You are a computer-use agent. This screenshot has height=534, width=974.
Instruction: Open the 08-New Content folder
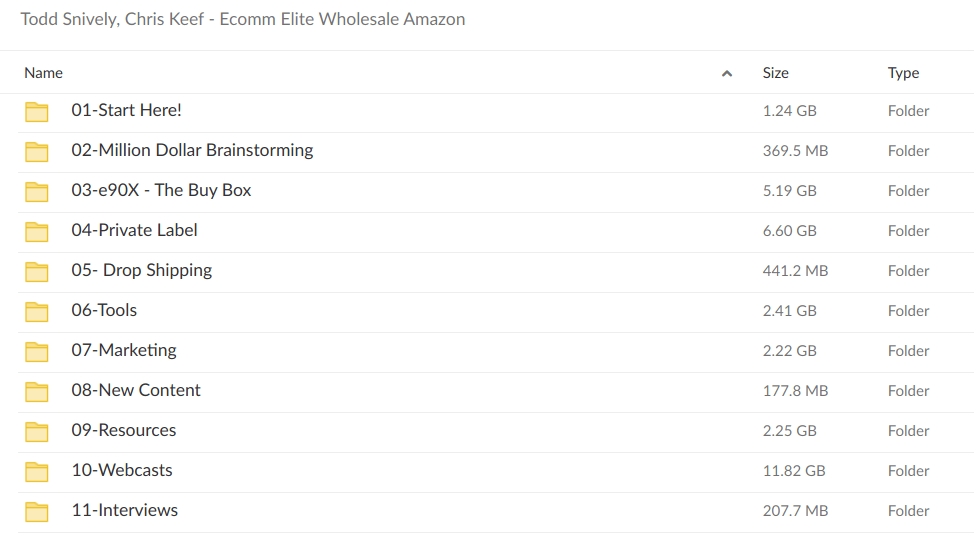pyautogui.click(x=136, y=390)
